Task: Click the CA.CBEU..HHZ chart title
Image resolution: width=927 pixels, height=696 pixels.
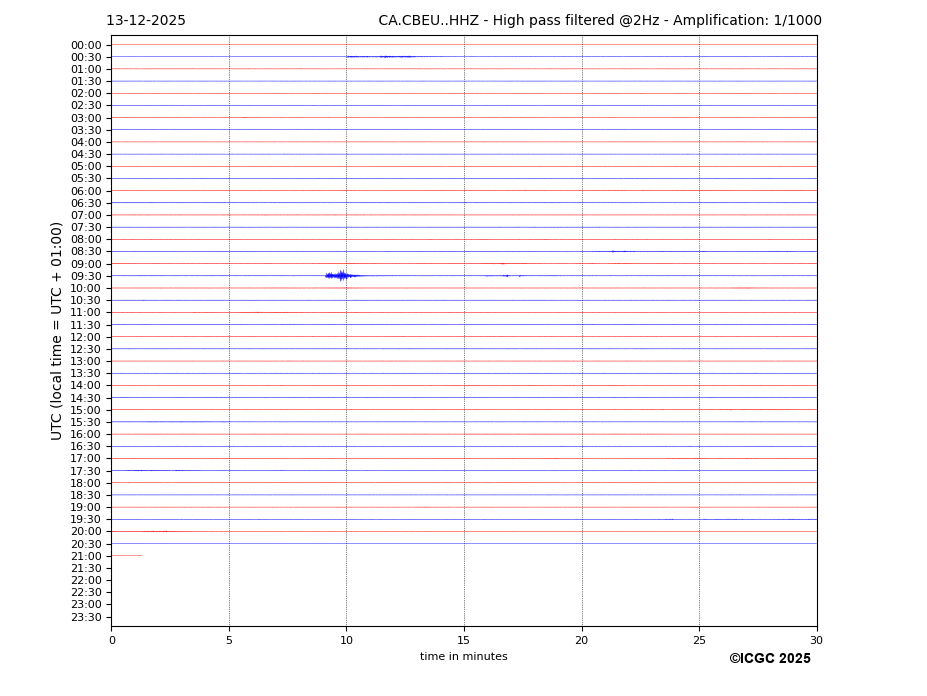Action: pyautogui.click(x=599, y=21)
